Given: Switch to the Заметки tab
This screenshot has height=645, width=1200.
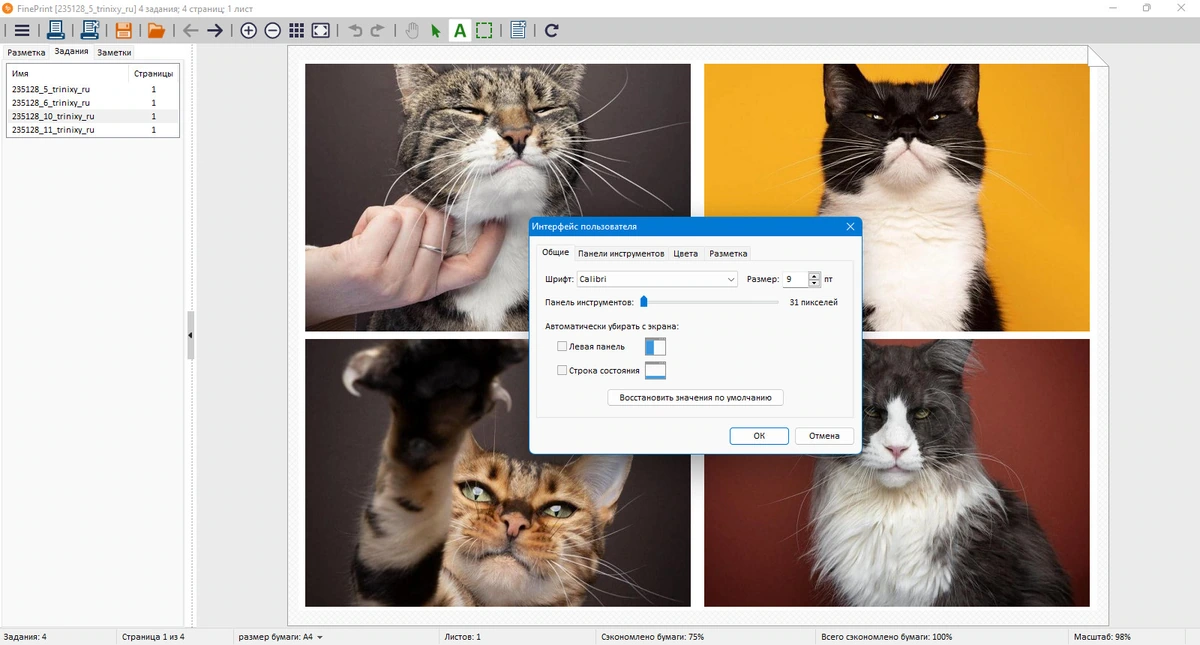Looking at the screenshot, I should [114, 52].
